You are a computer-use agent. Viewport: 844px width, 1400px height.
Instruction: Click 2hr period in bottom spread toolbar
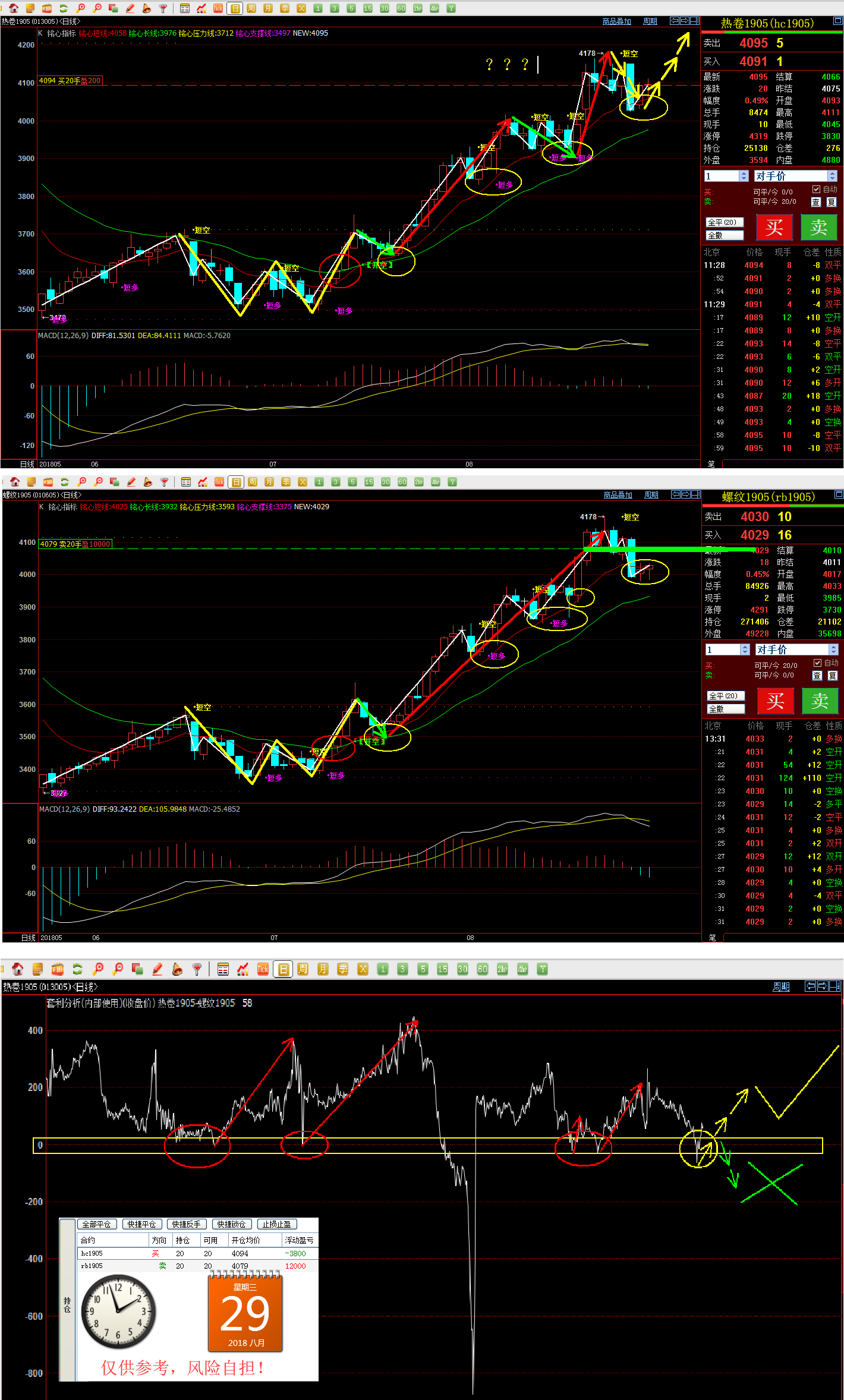click(x=502, y=969)
